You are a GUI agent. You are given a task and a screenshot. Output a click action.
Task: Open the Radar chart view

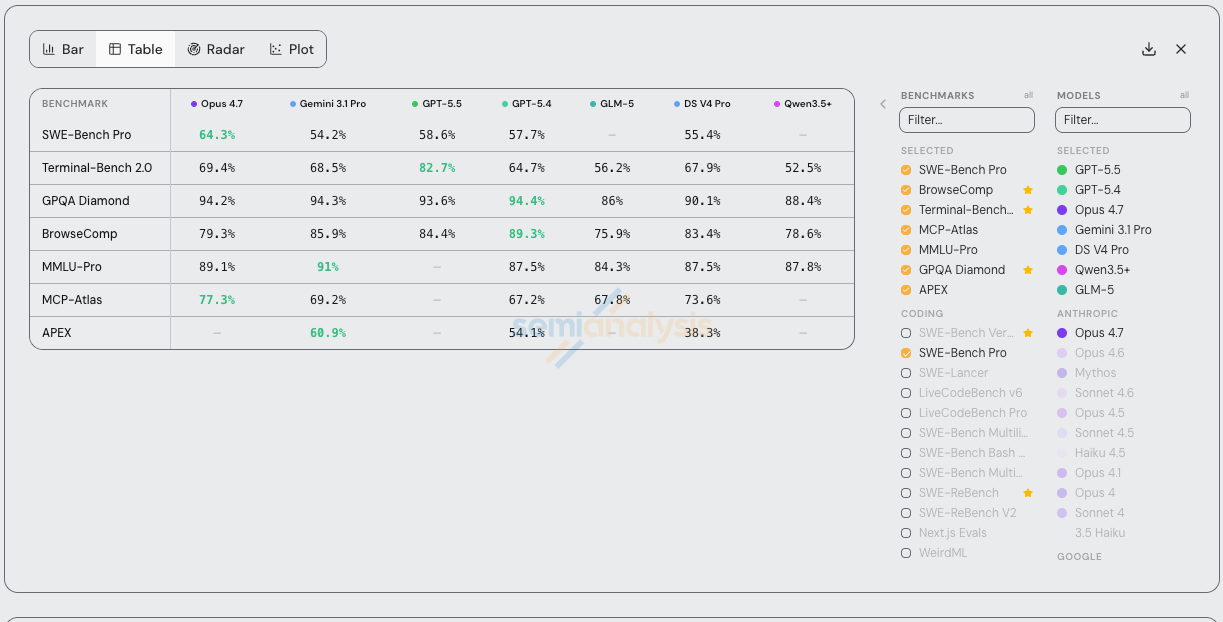click(216, 49)
